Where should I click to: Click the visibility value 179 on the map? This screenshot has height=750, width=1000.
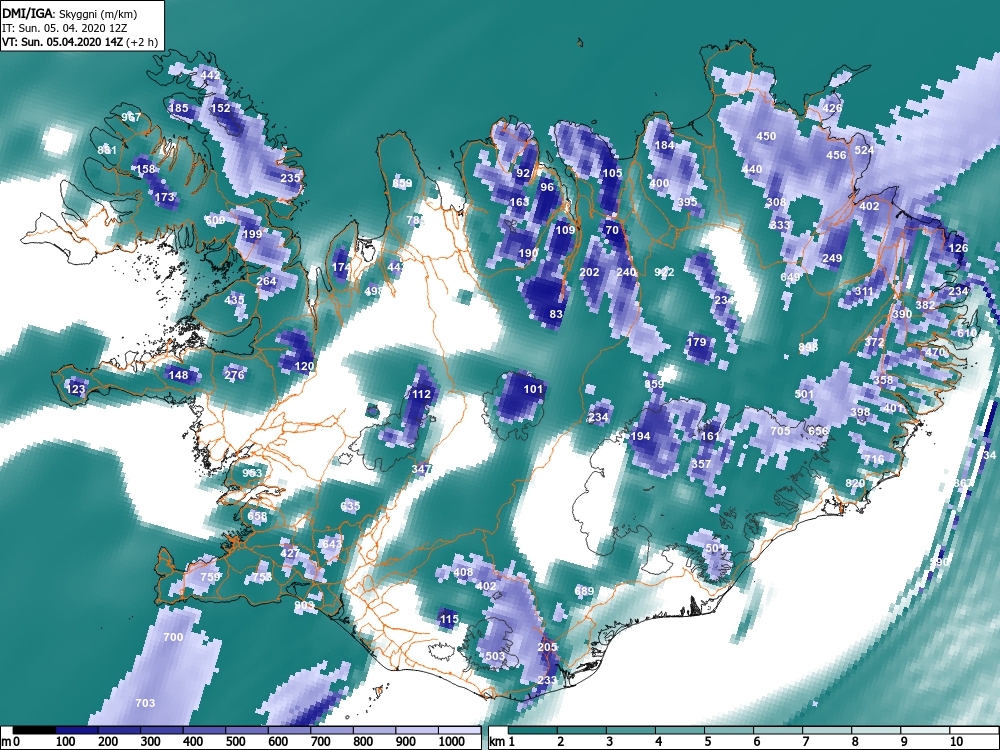[696, 342]
